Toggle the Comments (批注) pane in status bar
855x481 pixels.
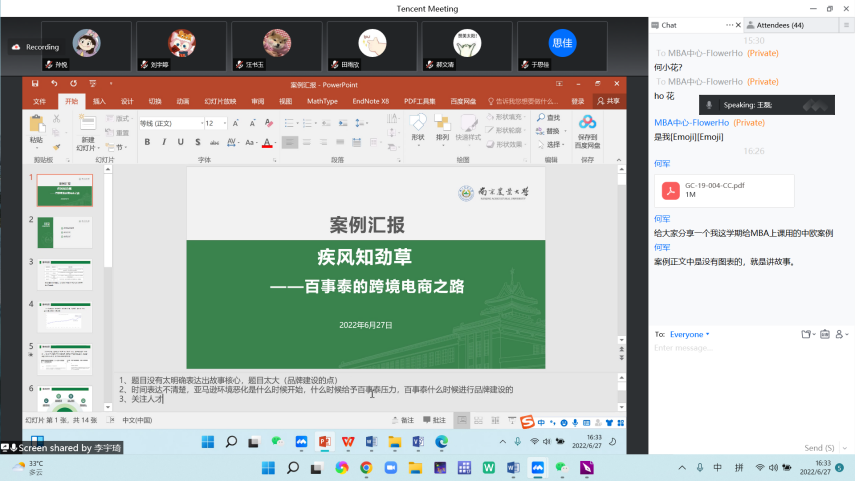coord(436,421)
